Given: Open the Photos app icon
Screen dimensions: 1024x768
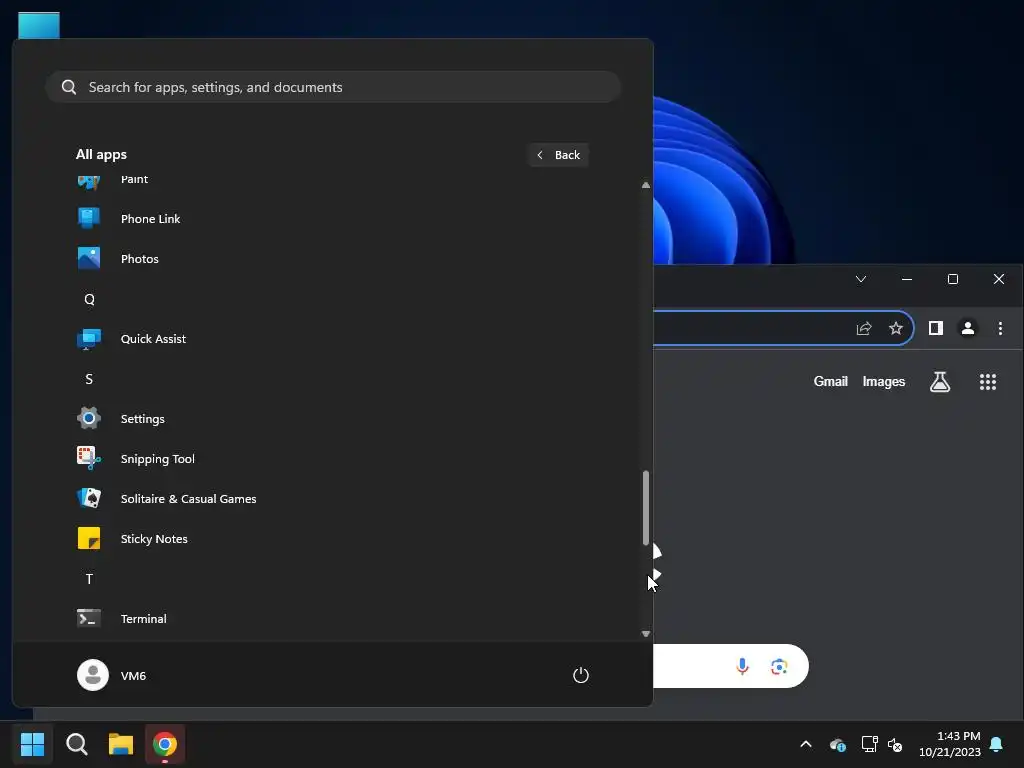Looking at the screenshot, I should 89,258.
